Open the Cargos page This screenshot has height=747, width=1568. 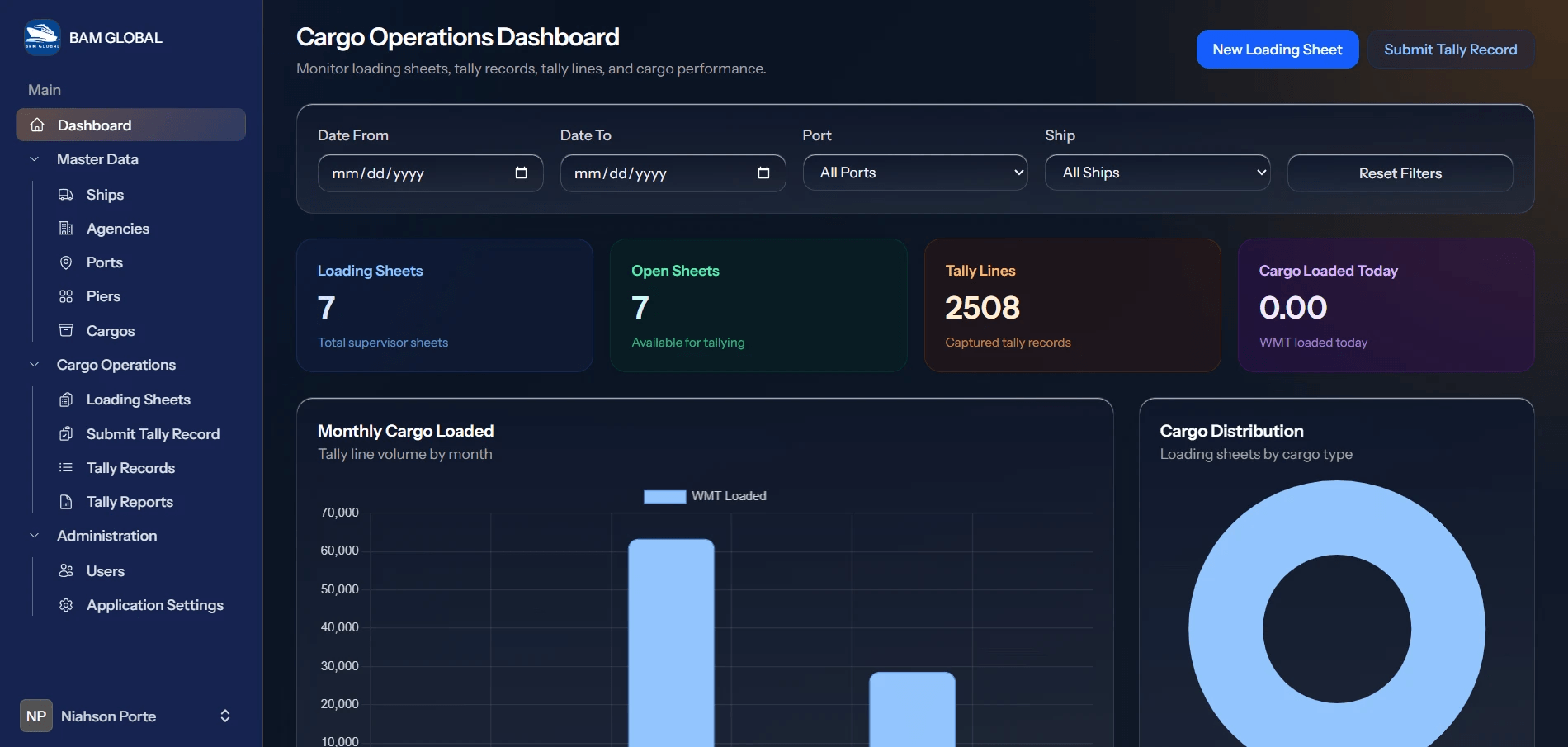[x=111, y=330]
